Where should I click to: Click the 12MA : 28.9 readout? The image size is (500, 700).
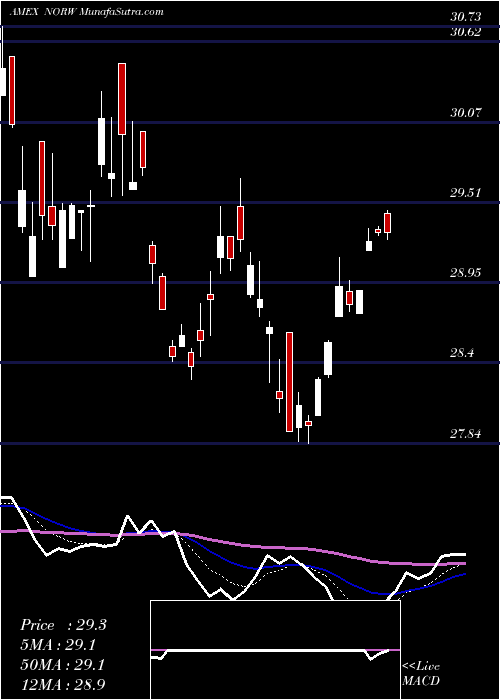pyautogui.click(x=62, y=684)
